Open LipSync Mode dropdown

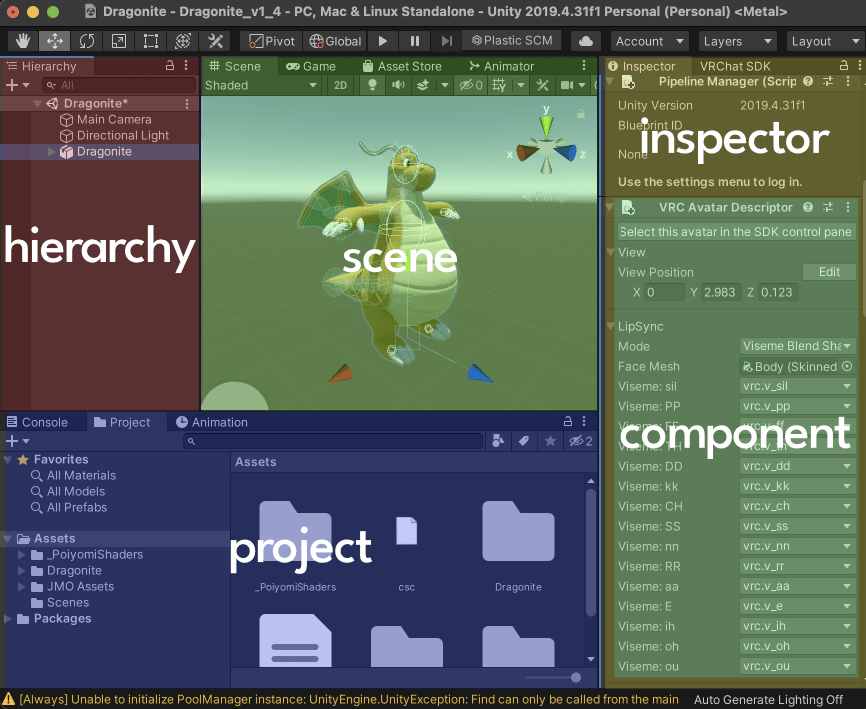pyautogui.click(x=797, y=346)
